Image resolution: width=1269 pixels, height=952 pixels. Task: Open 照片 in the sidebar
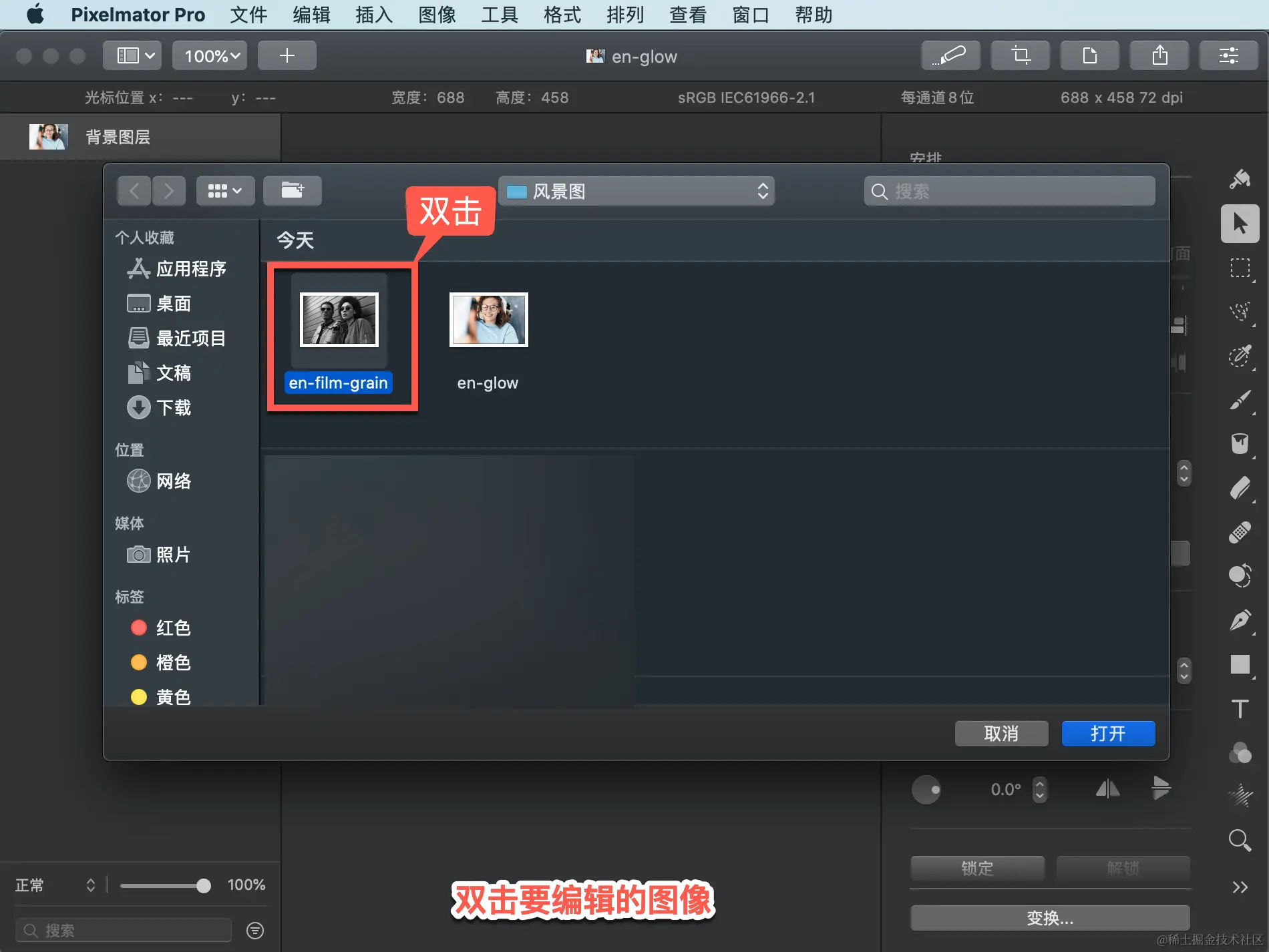(159, 554)
